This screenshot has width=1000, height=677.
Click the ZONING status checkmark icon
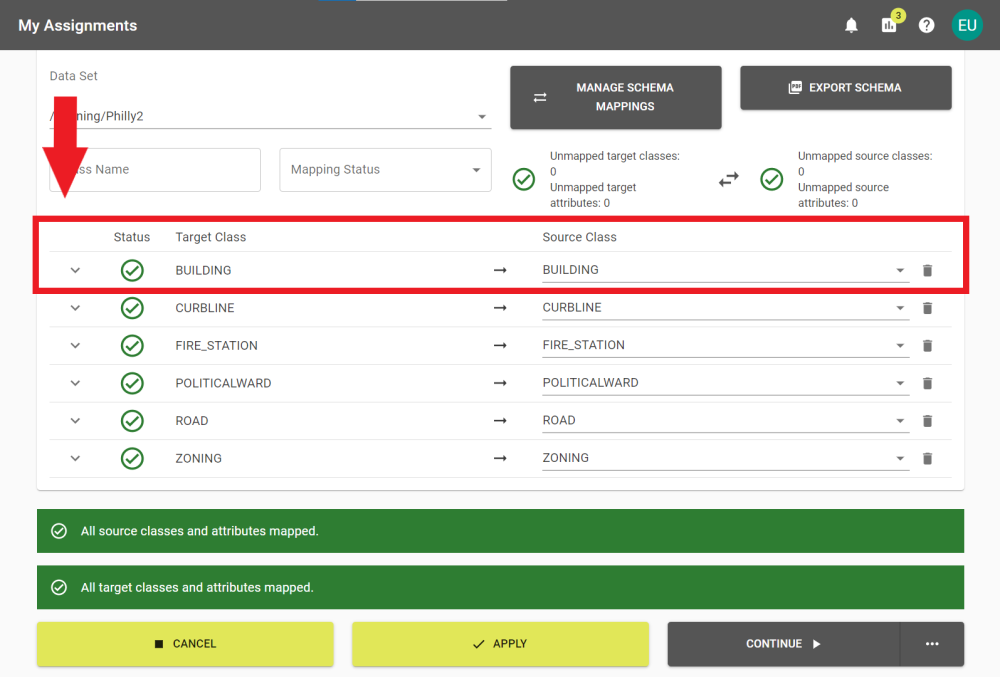click(x=132, y=458)
